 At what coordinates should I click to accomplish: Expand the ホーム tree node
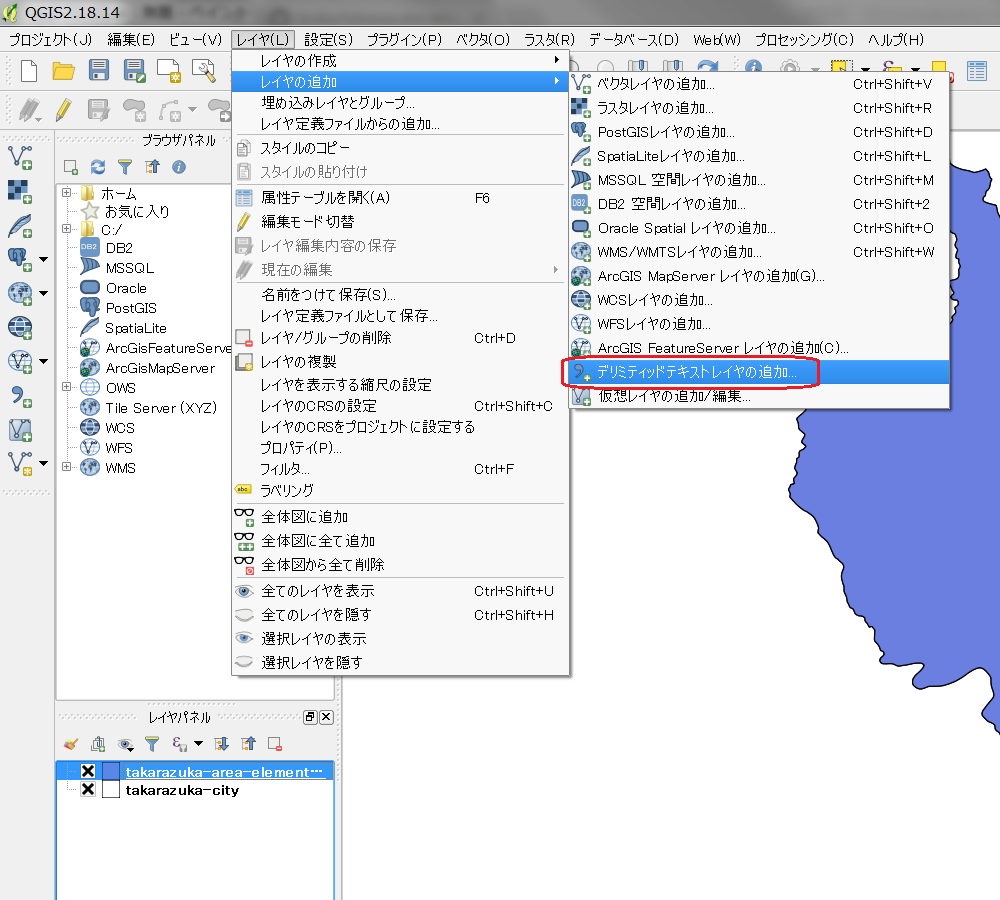(66, 192)
